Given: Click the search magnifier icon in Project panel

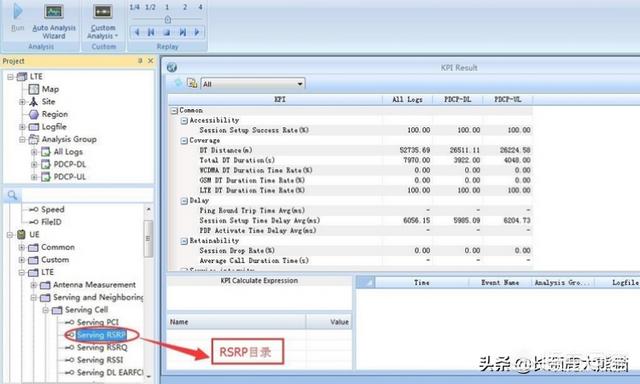Looking at the screenshot, I should pyautogui.click(x=12, y=195).
